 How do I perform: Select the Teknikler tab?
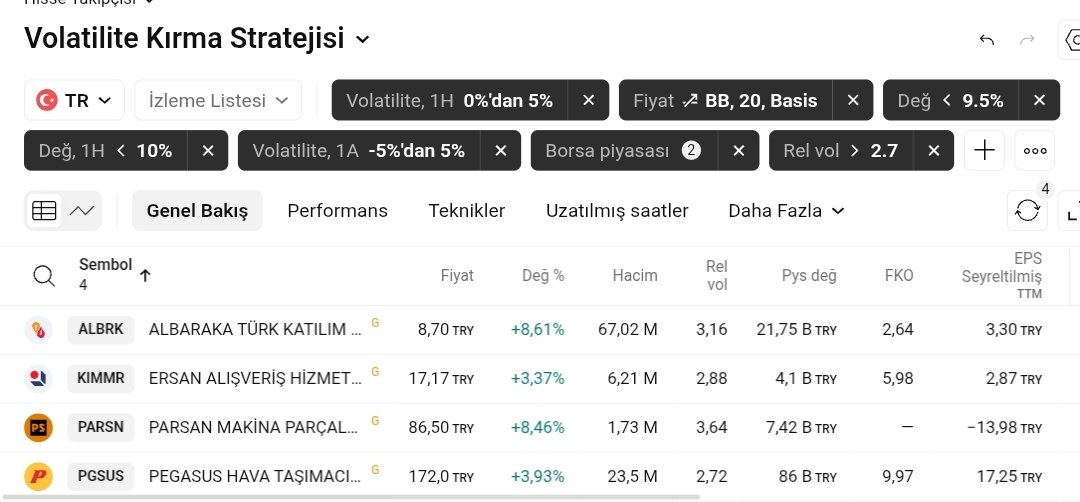tap(467, 211)
